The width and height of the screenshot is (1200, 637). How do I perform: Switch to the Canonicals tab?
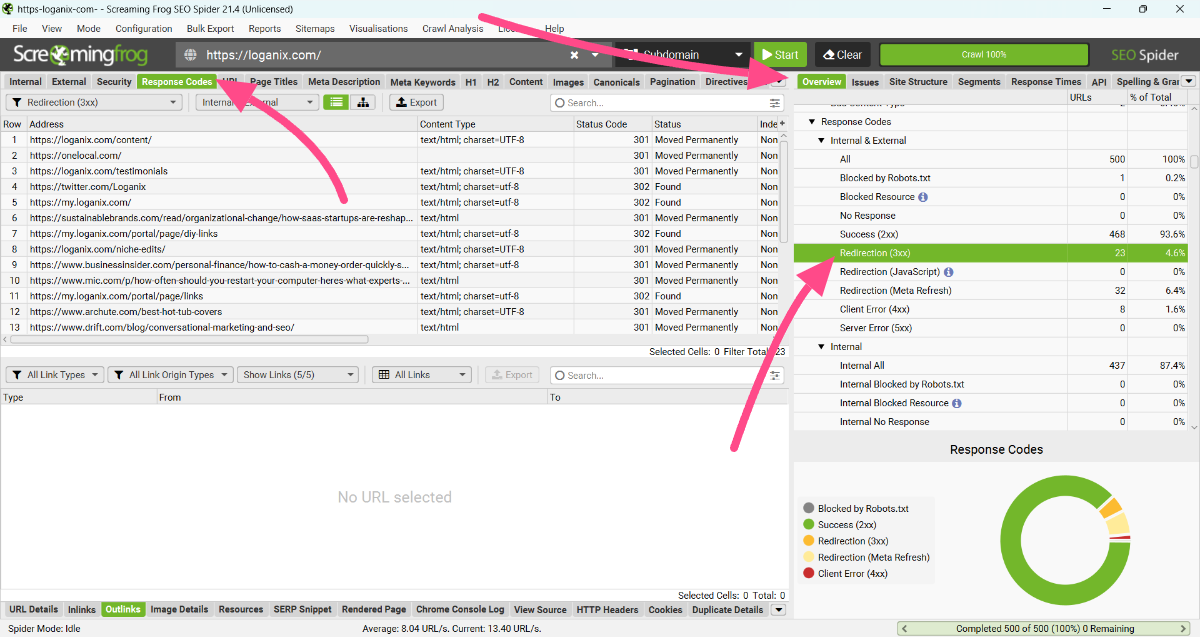(x=616, y=82)
